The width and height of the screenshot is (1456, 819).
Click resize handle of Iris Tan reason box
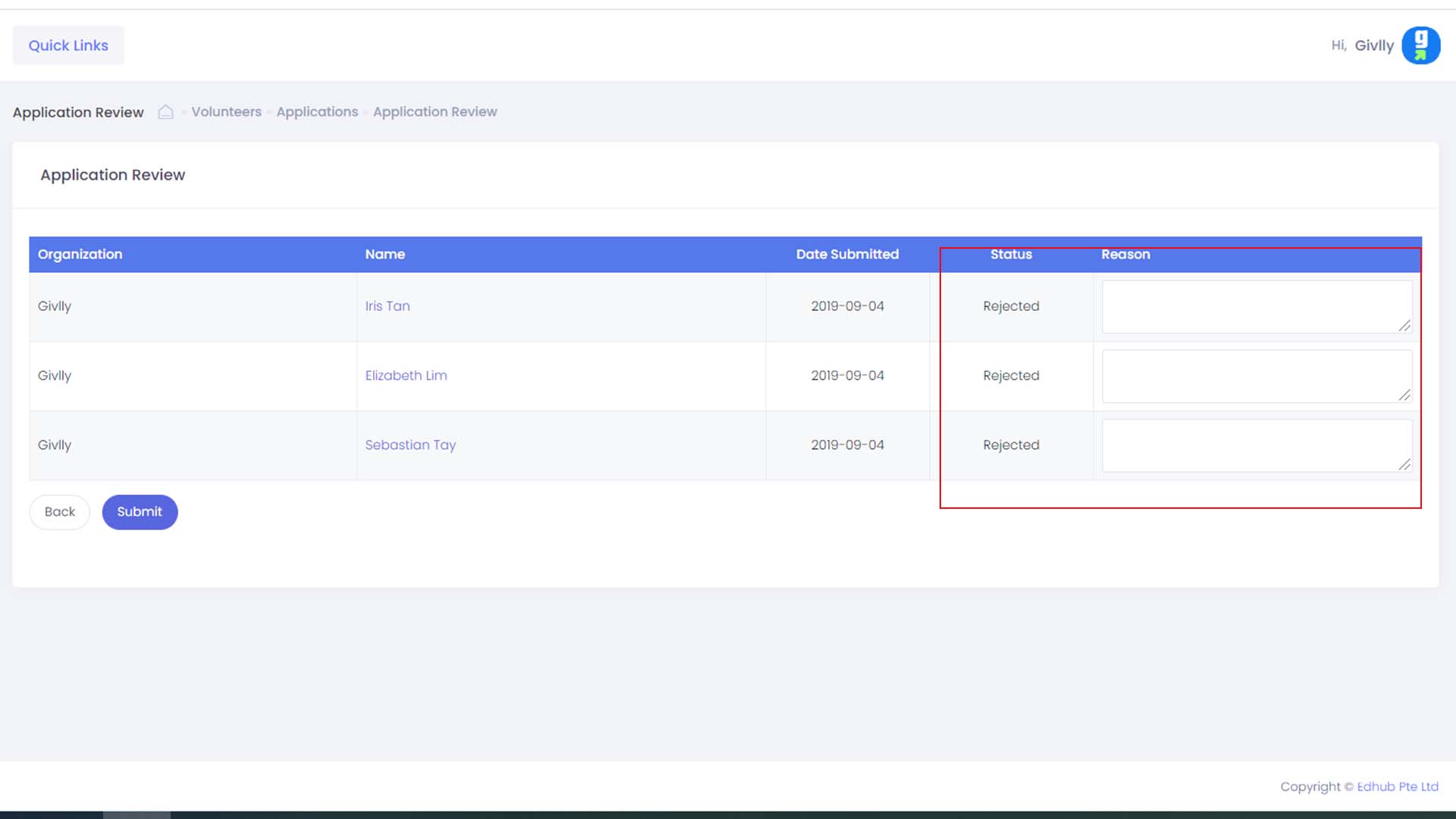click(1404, 325)
